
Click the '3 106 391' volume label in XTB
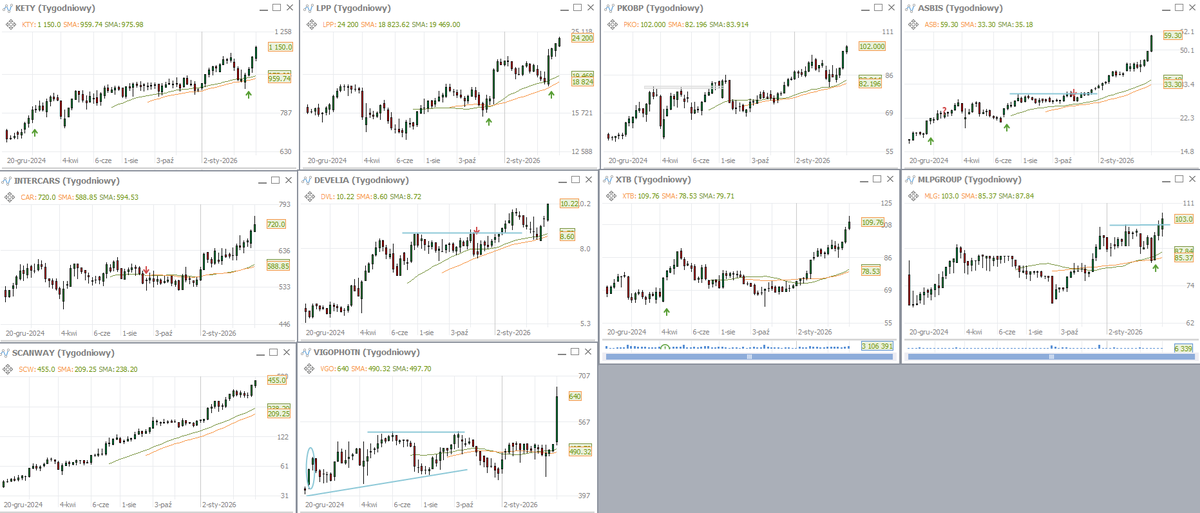point(877,346)
